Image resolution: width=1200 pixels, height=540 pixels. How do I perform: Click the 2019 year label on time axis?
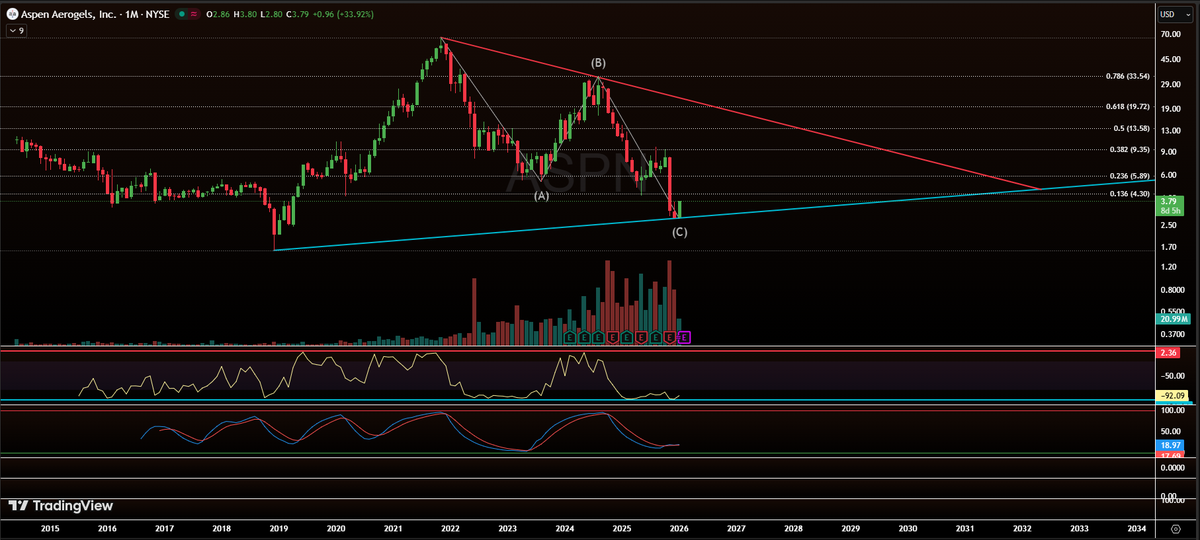278,527
